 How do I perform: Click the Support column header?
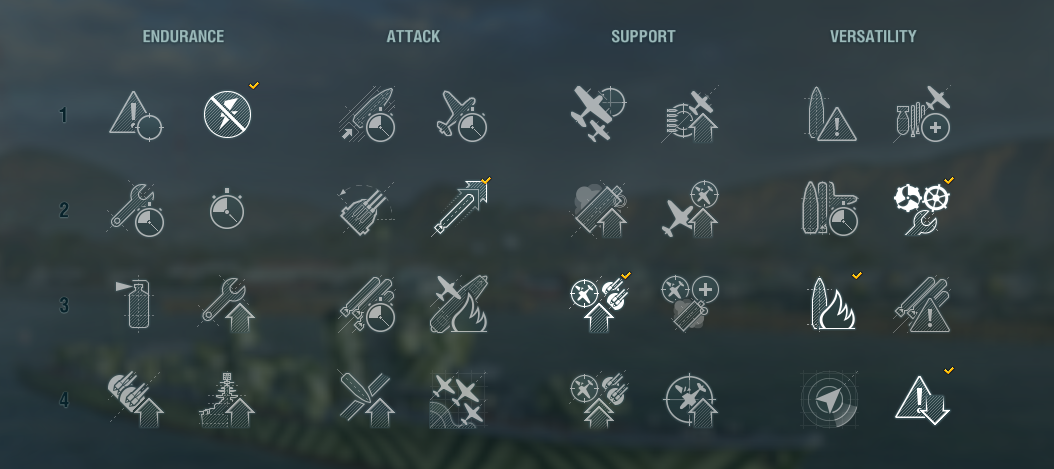click(643, 36)
